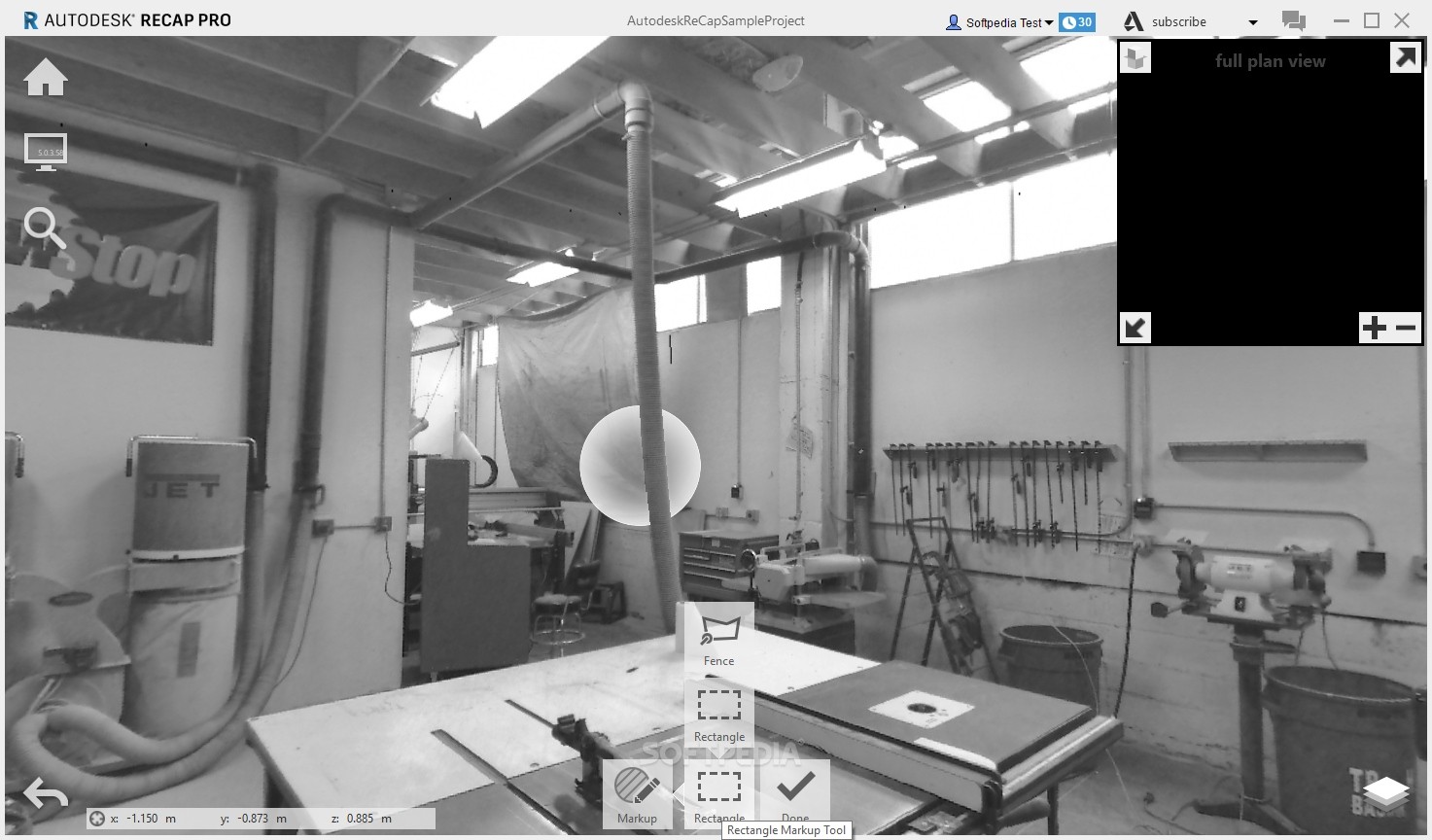Click the Autodesk ReCap Pro logo
This screenshot has height=840, width=1432.
[127, 19]
